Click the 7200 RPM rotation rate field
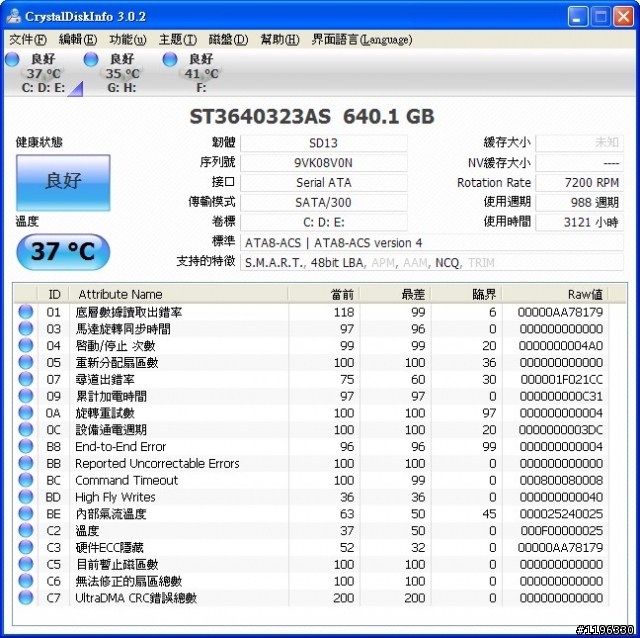This screenshot has width=640, height=638. tap(580, 182)
